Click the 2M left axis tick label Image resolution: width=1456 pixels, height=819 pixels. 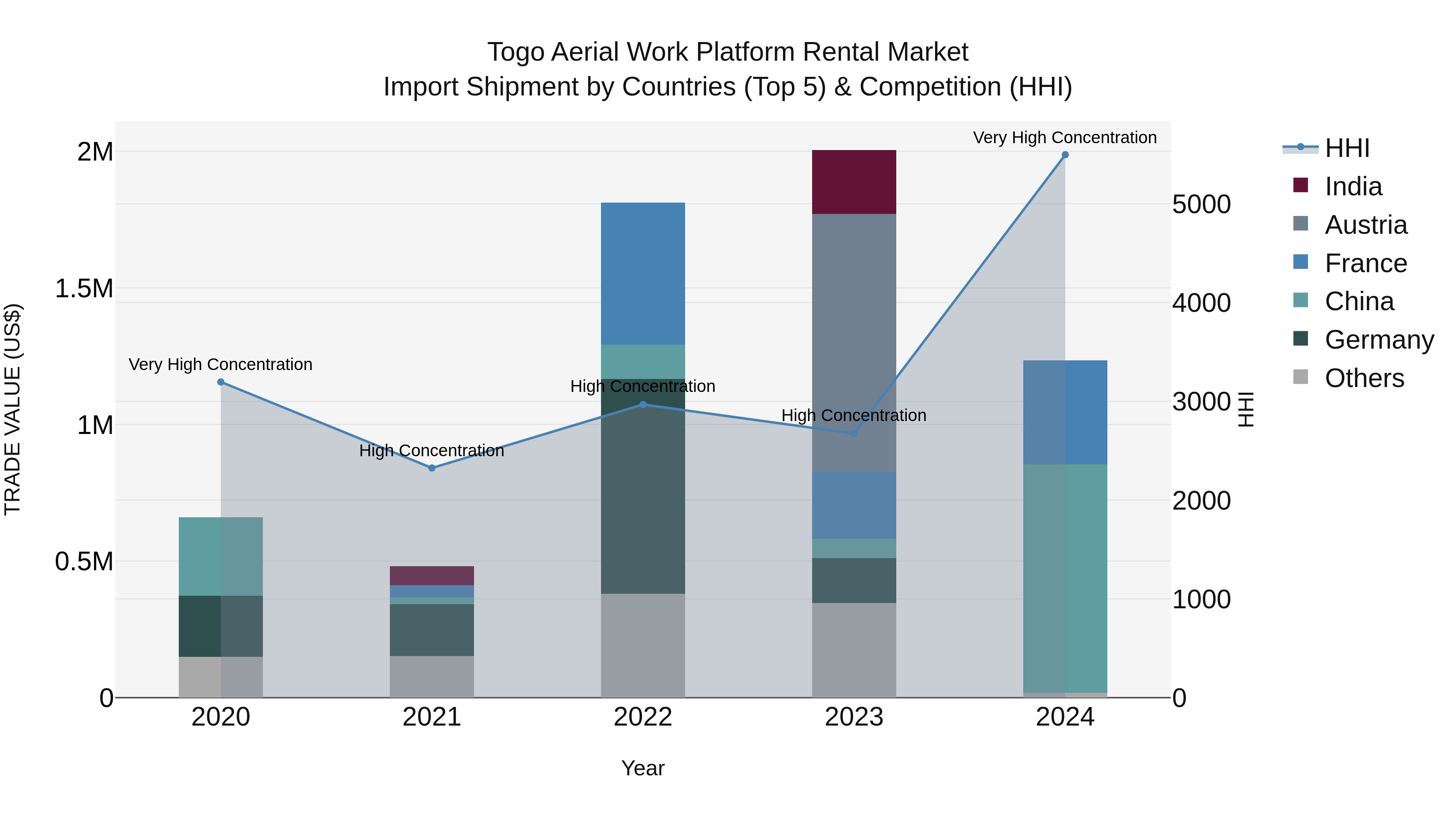95,152
